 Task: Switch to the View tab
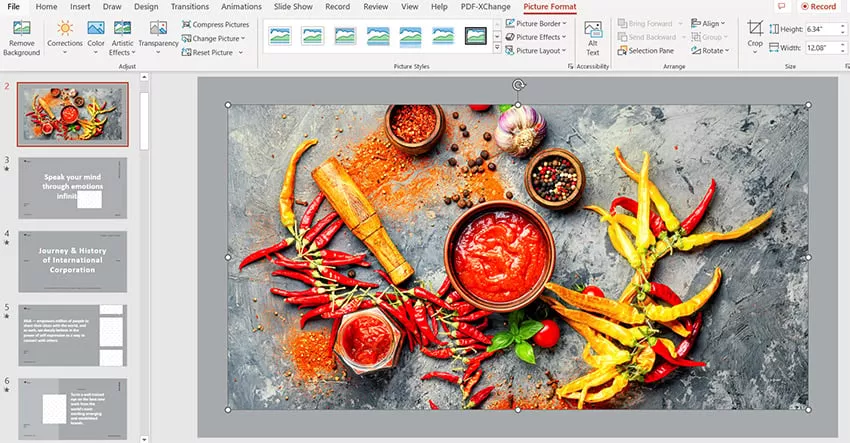pos(409,7)
